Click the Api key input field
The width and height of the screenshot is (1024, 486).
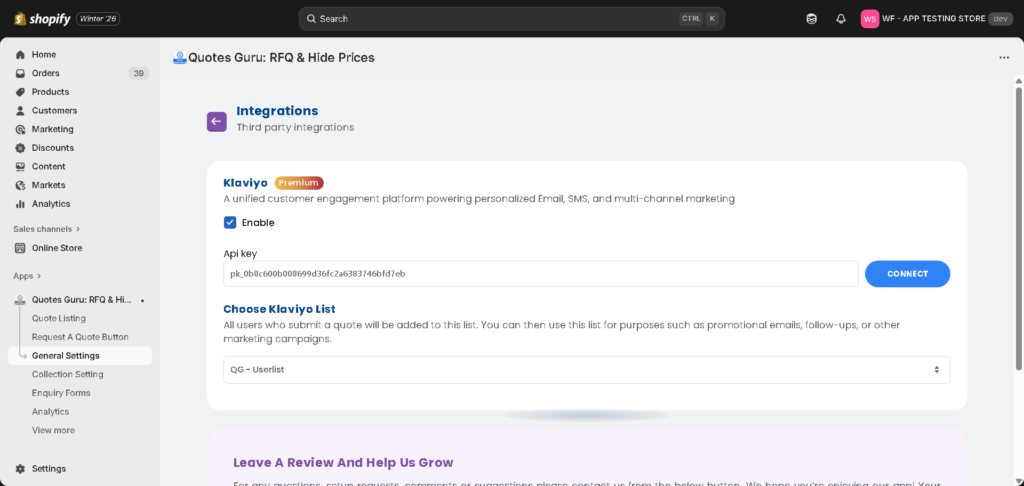(540, 274)
